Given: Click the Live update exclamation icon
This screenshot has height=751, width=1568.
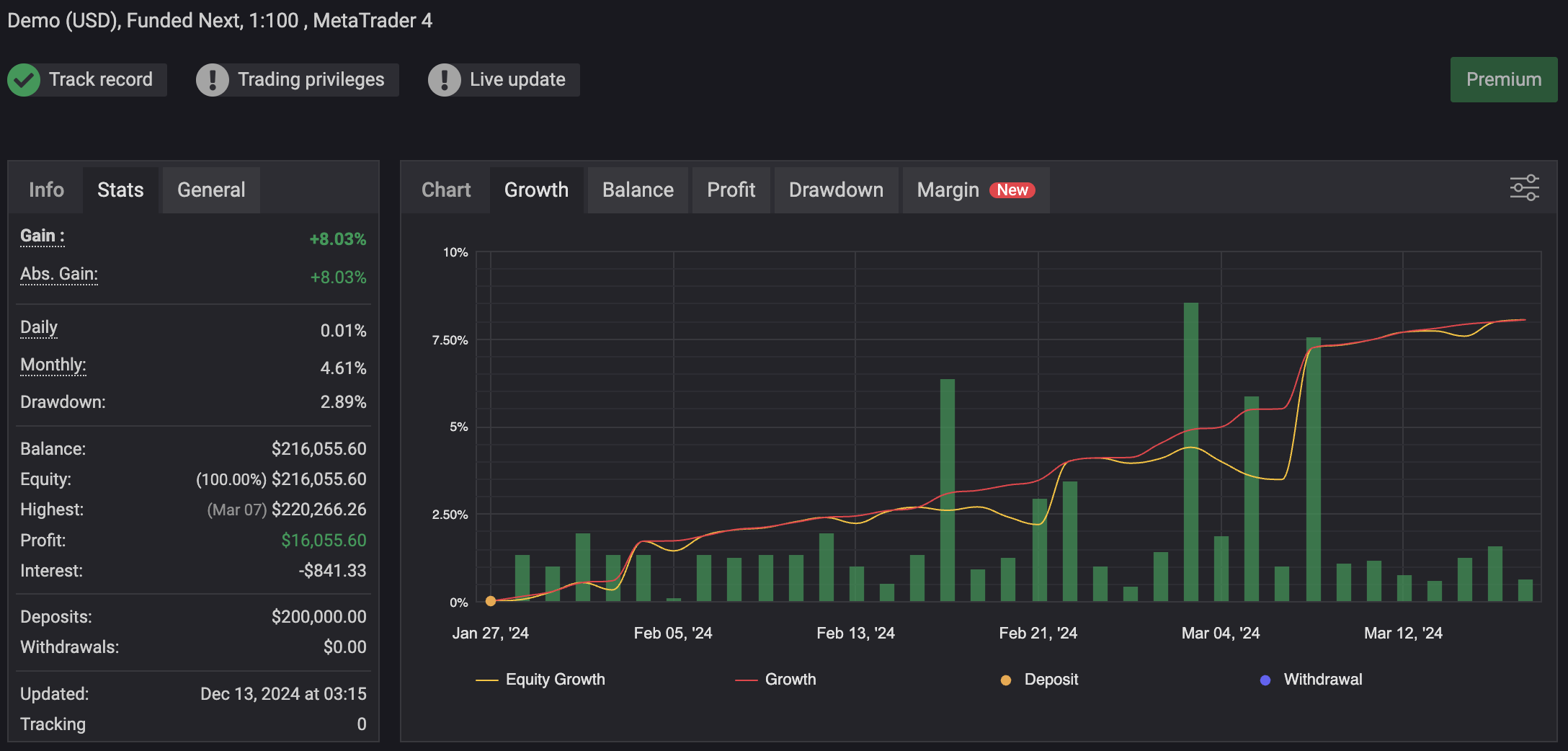Looking at the screenshot, I should [x=445, y=80].
